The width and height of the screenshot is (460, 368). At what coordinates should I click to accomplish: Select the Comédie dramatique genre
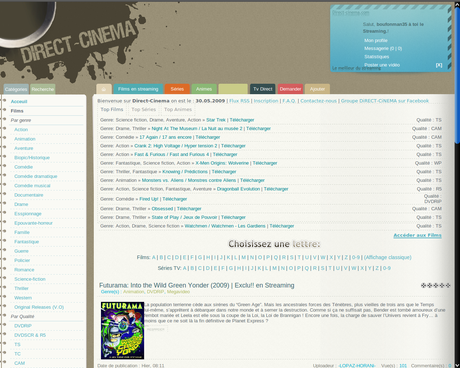(36, 176)
